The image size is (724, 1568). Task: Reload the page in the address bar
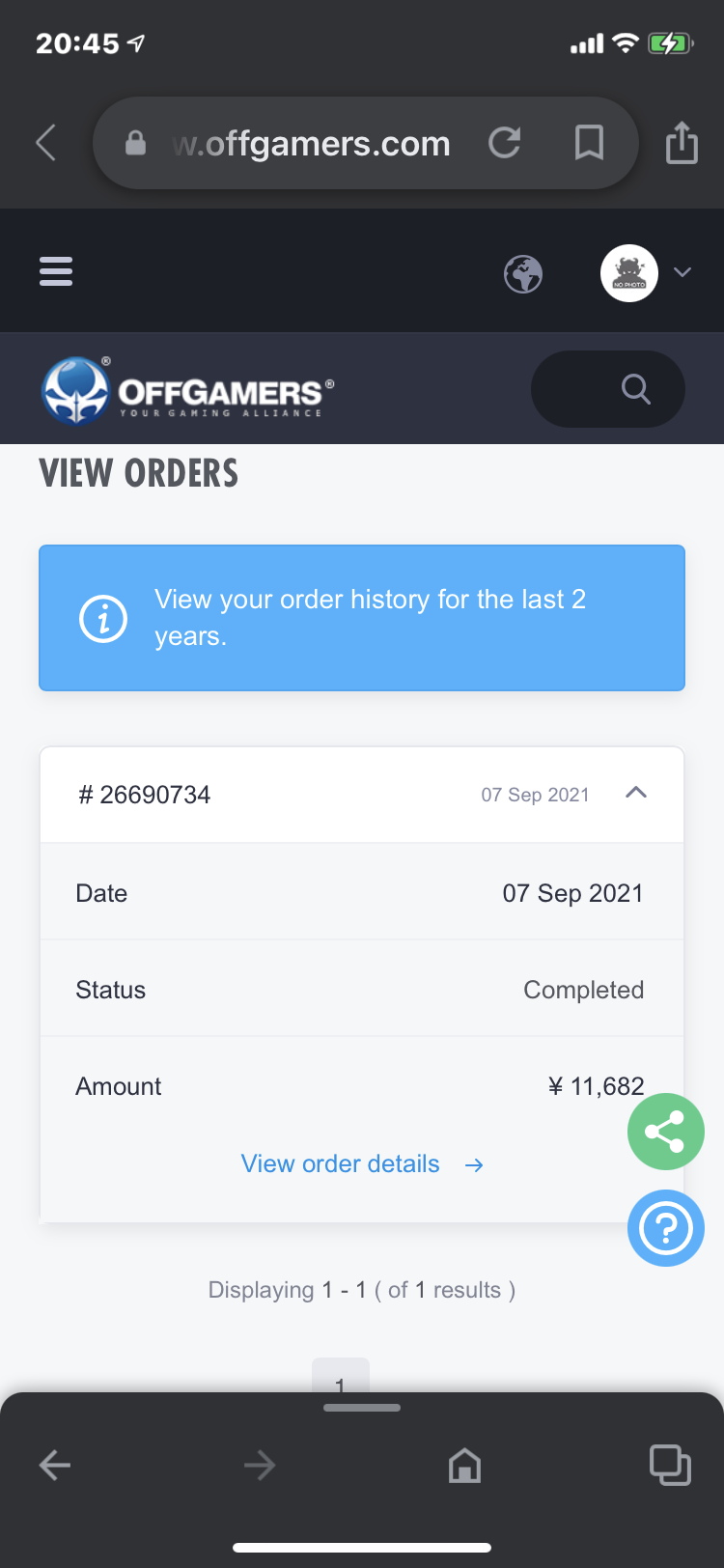coord(504,143)
